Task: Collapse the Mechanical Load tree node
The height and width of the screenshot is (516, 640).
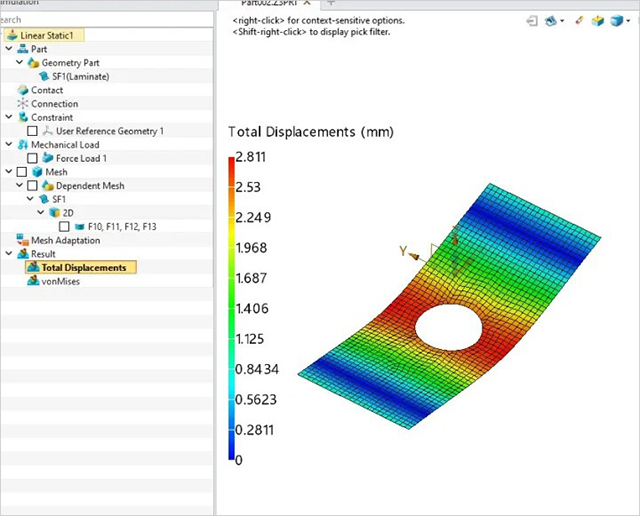Action: click(x=9, y=145)
